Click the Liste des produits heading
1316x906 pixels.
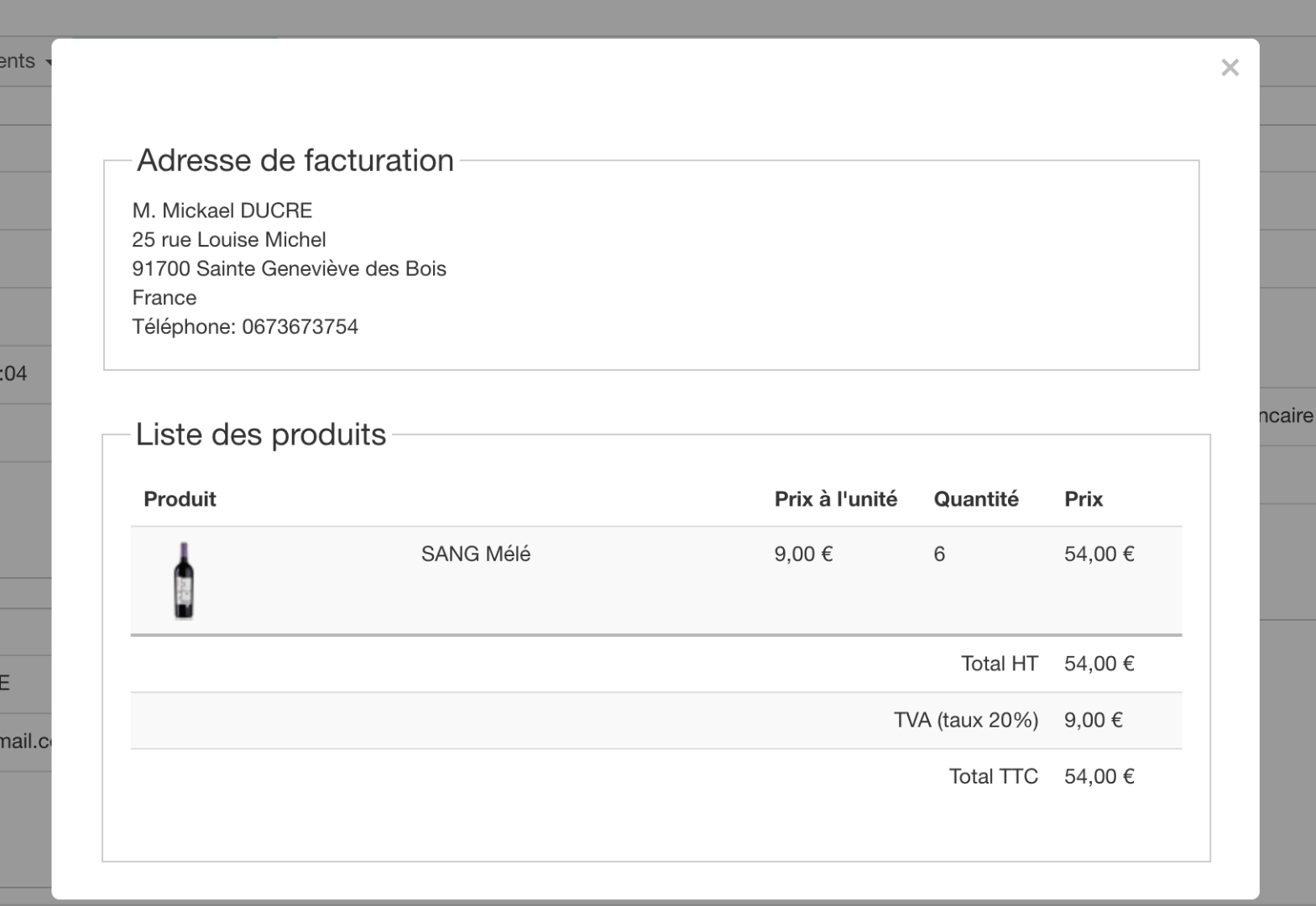(260, 435)
